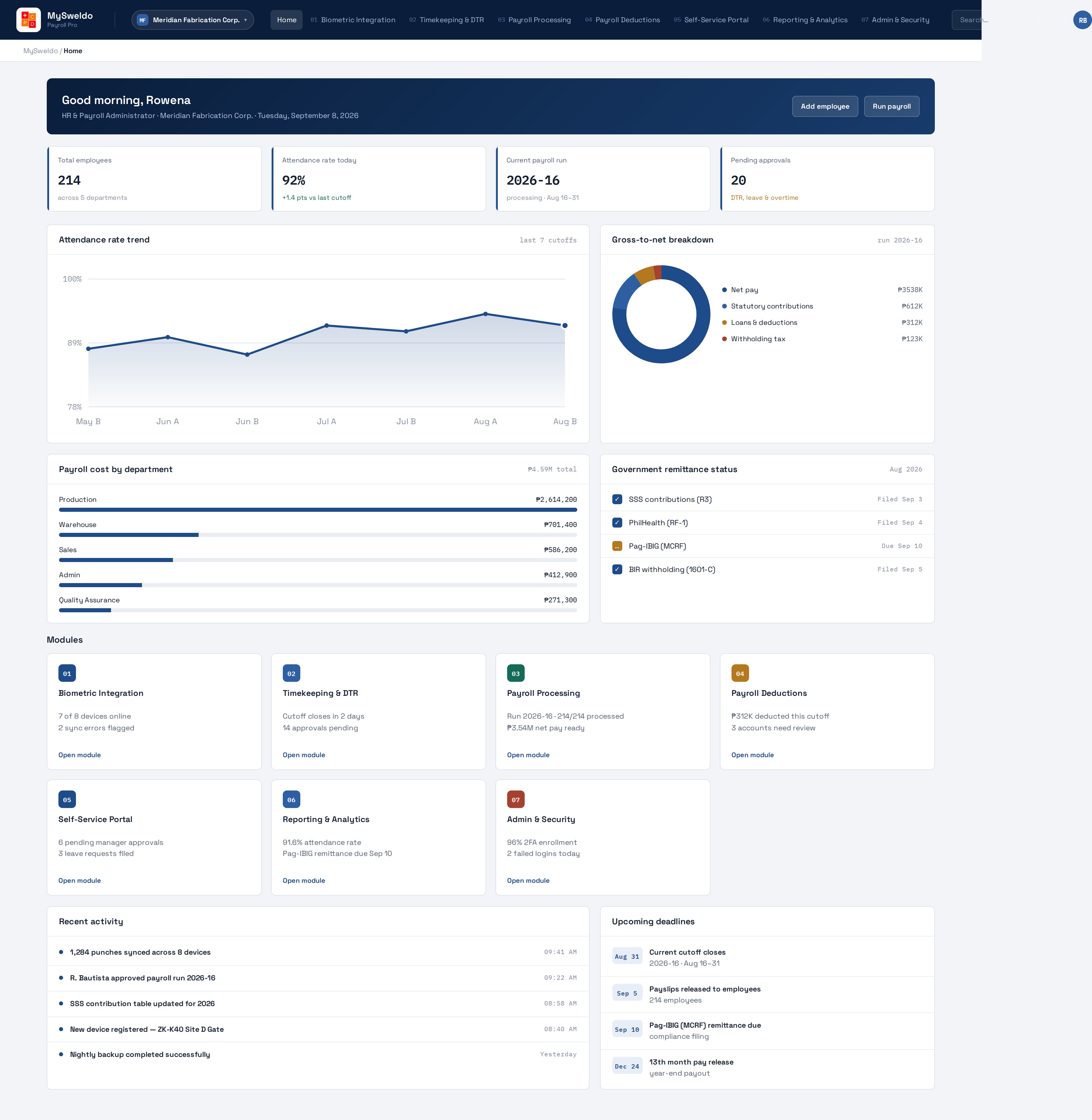Screen dimensions: 1092x1120
Task: Click the 03 Payroll Processing module badge
Action: [516, 673]
